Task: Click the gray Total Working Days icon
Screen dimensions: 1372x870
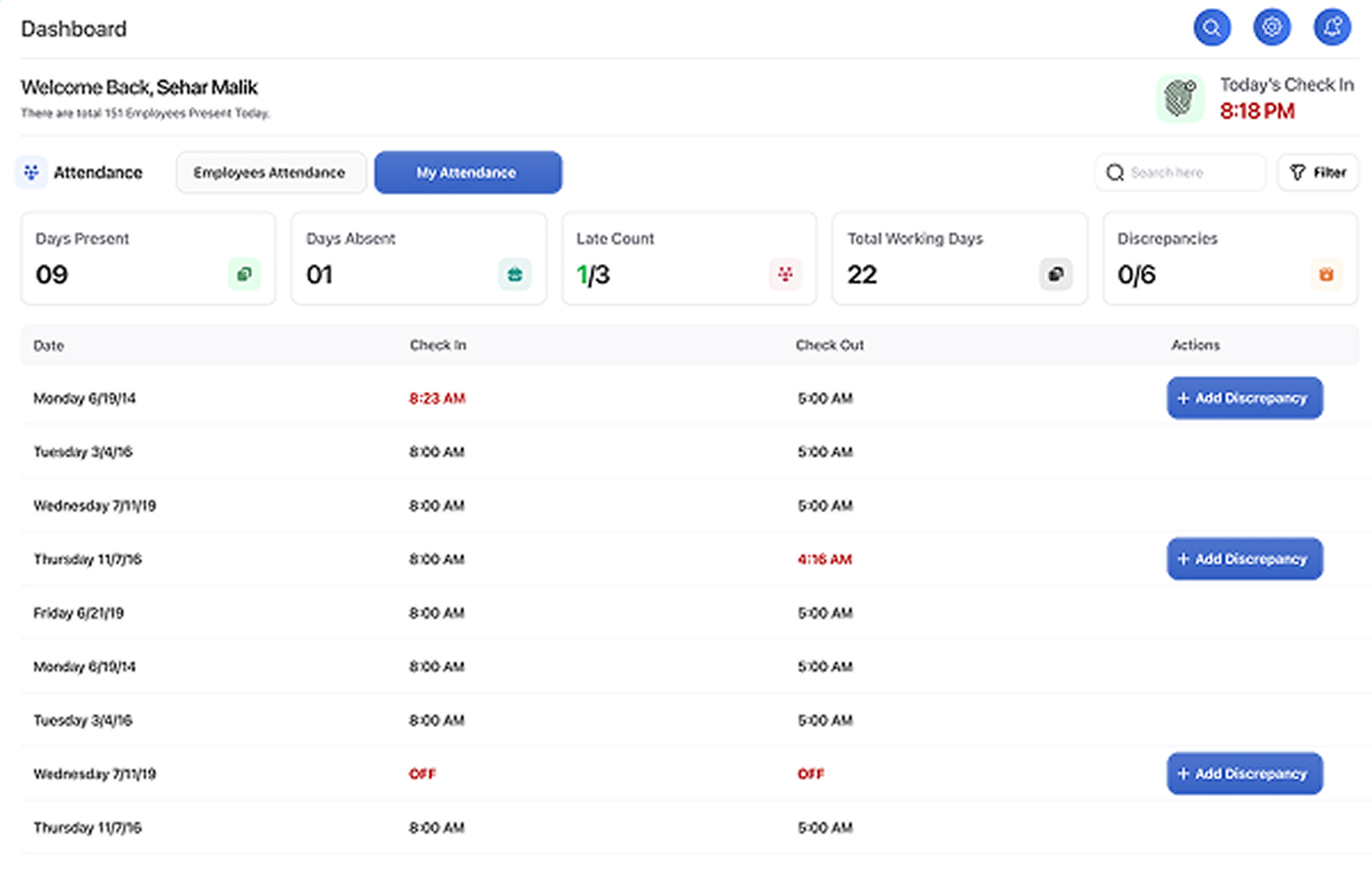Action: tap(1055, 274)
